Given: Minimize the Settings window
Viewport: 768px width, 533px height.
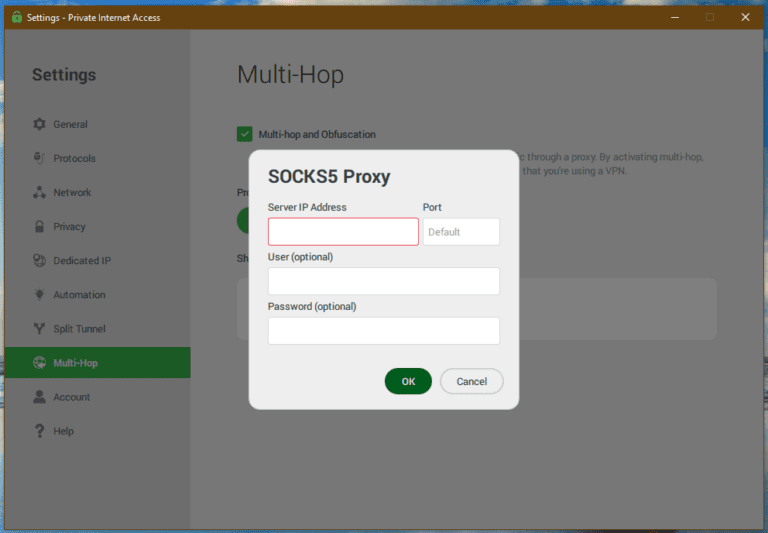Looking at the screenshot, I should tap(675, 17).
